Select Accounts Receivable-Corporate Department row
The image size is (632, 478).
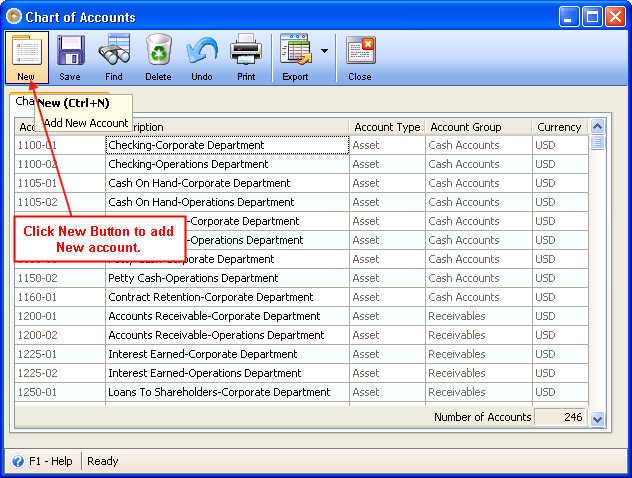point(214,316)
